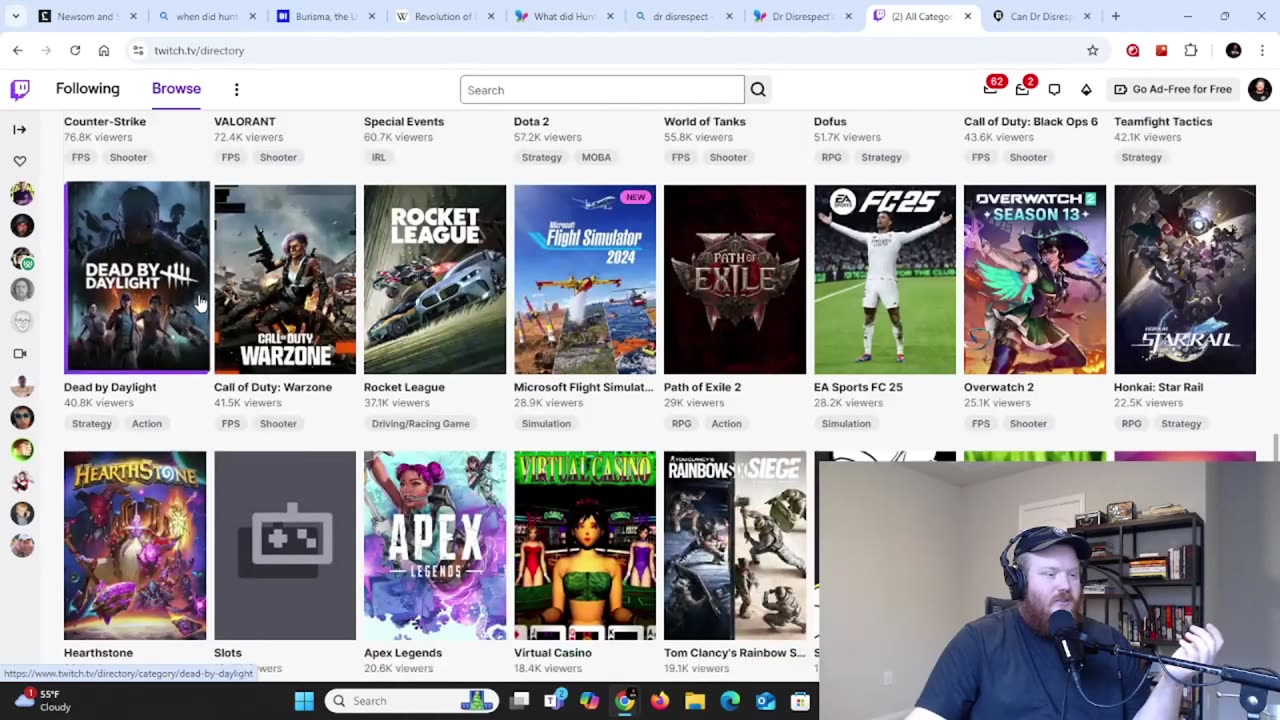Switch to the Newsom browser tab
This screenshot has height=720, width=1280.
(88, 16)
